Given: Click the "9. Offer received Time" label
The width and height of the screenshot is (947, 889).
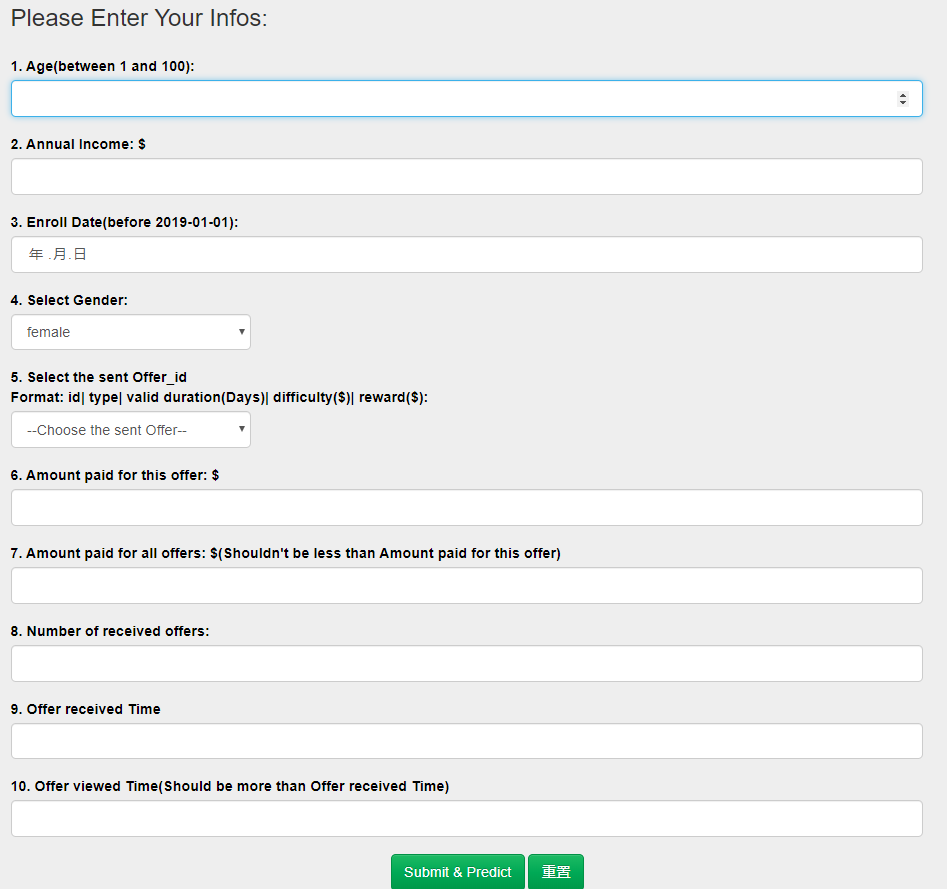Looking at the screenshot, I should point(85,709).
